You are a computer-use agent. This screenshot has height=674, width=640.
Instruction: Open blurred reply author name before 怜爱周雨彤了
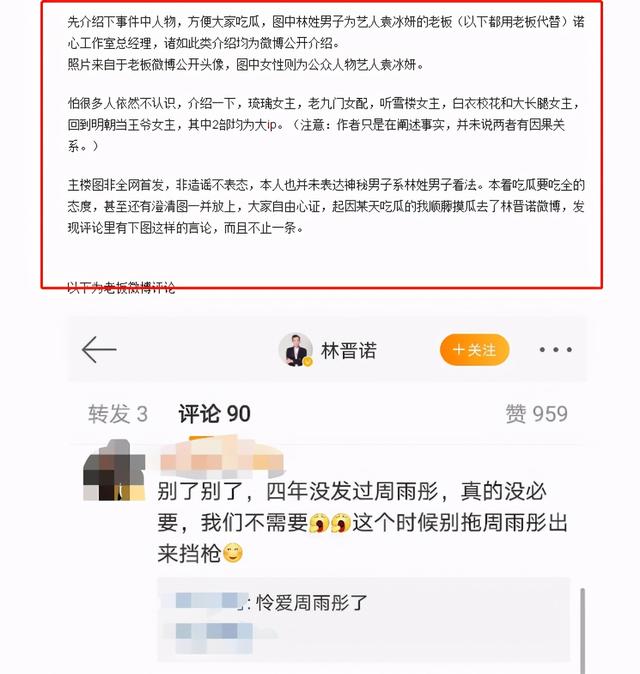coord(207,601)
